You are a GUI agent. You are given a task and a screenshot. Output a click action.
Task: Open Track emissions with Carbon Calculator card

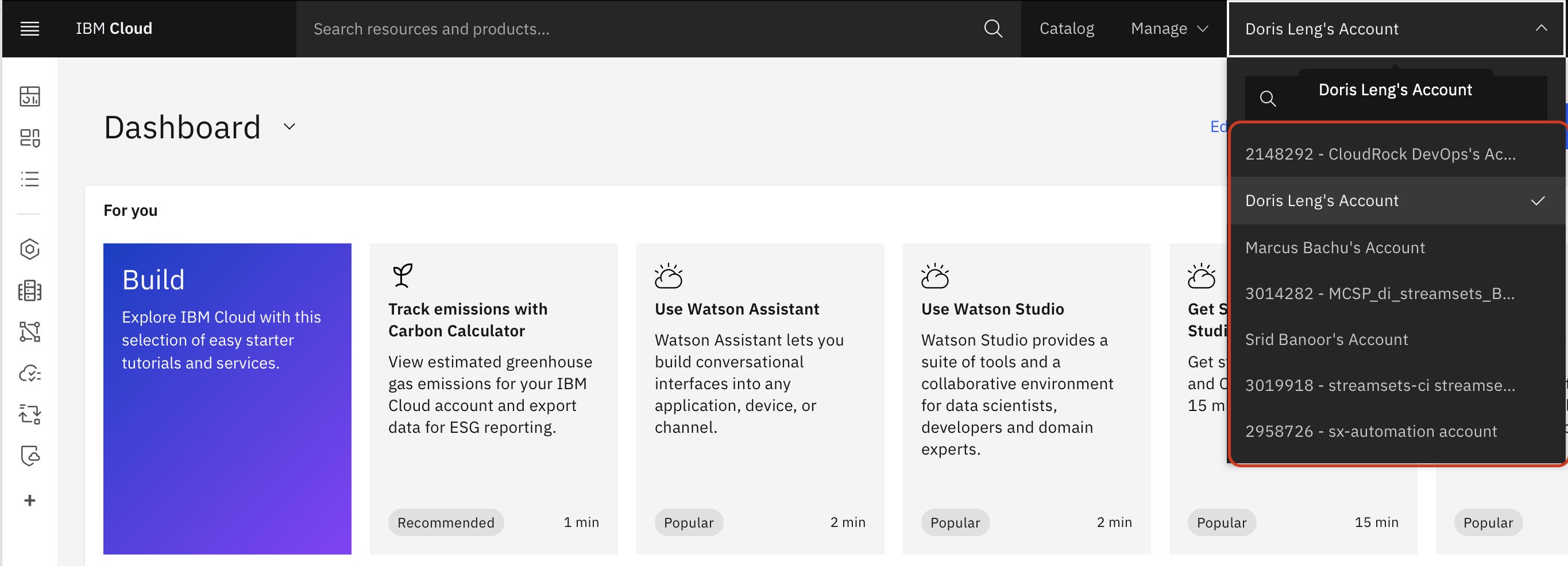[493, 398]
